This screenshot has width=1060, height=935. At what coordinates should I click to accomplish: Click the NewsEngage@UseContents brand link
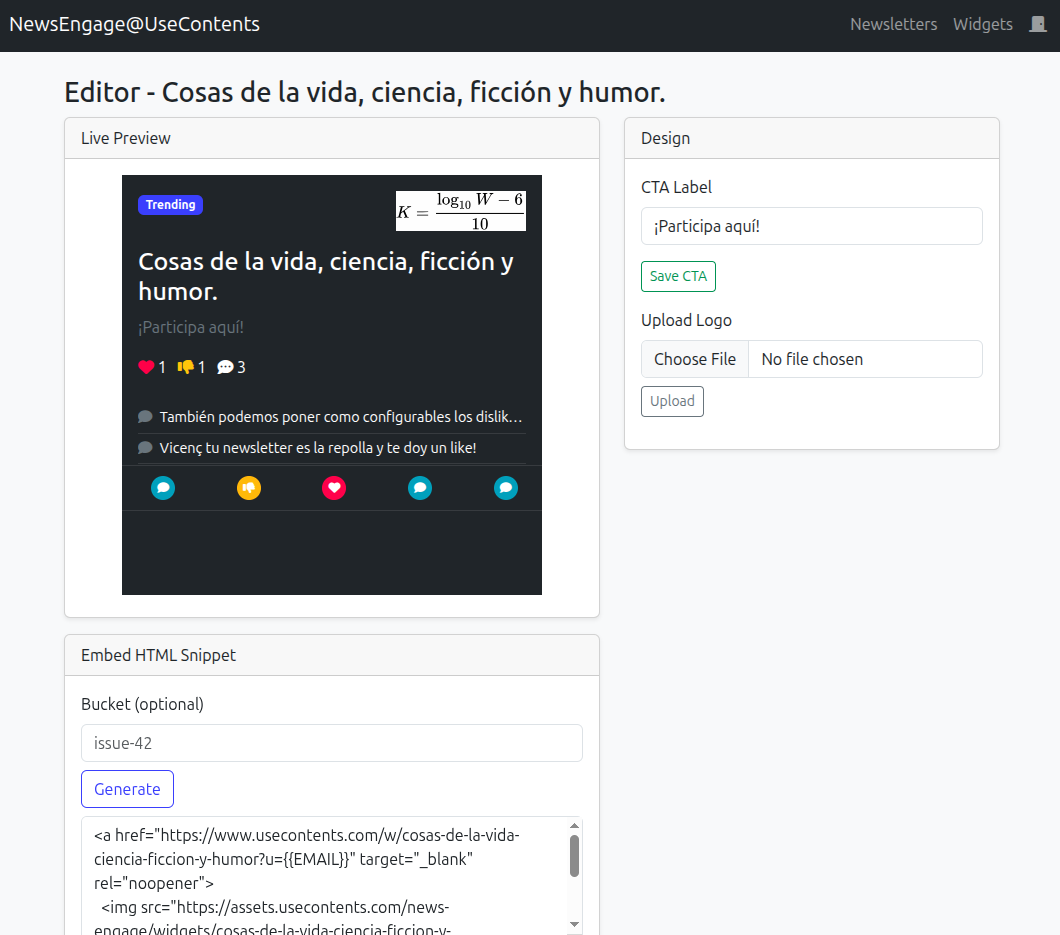click(x=134, y=24)
